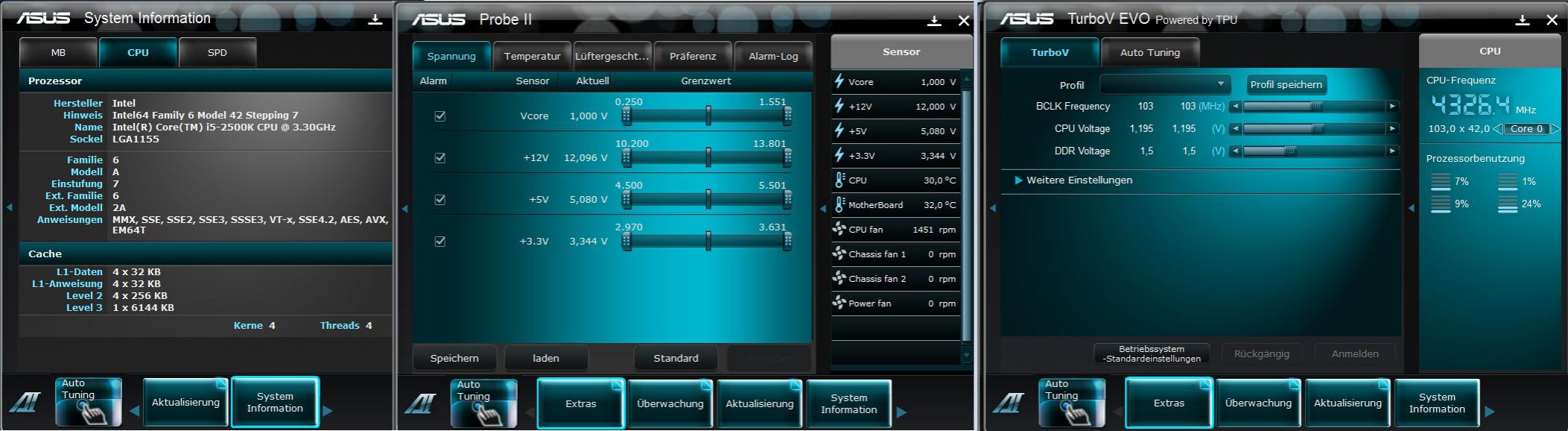Collapse left edge arrow of TurboV EVO window
The width and height of the screenshot is (1568, 431).
pyautogui.click(x=993, y=208)
